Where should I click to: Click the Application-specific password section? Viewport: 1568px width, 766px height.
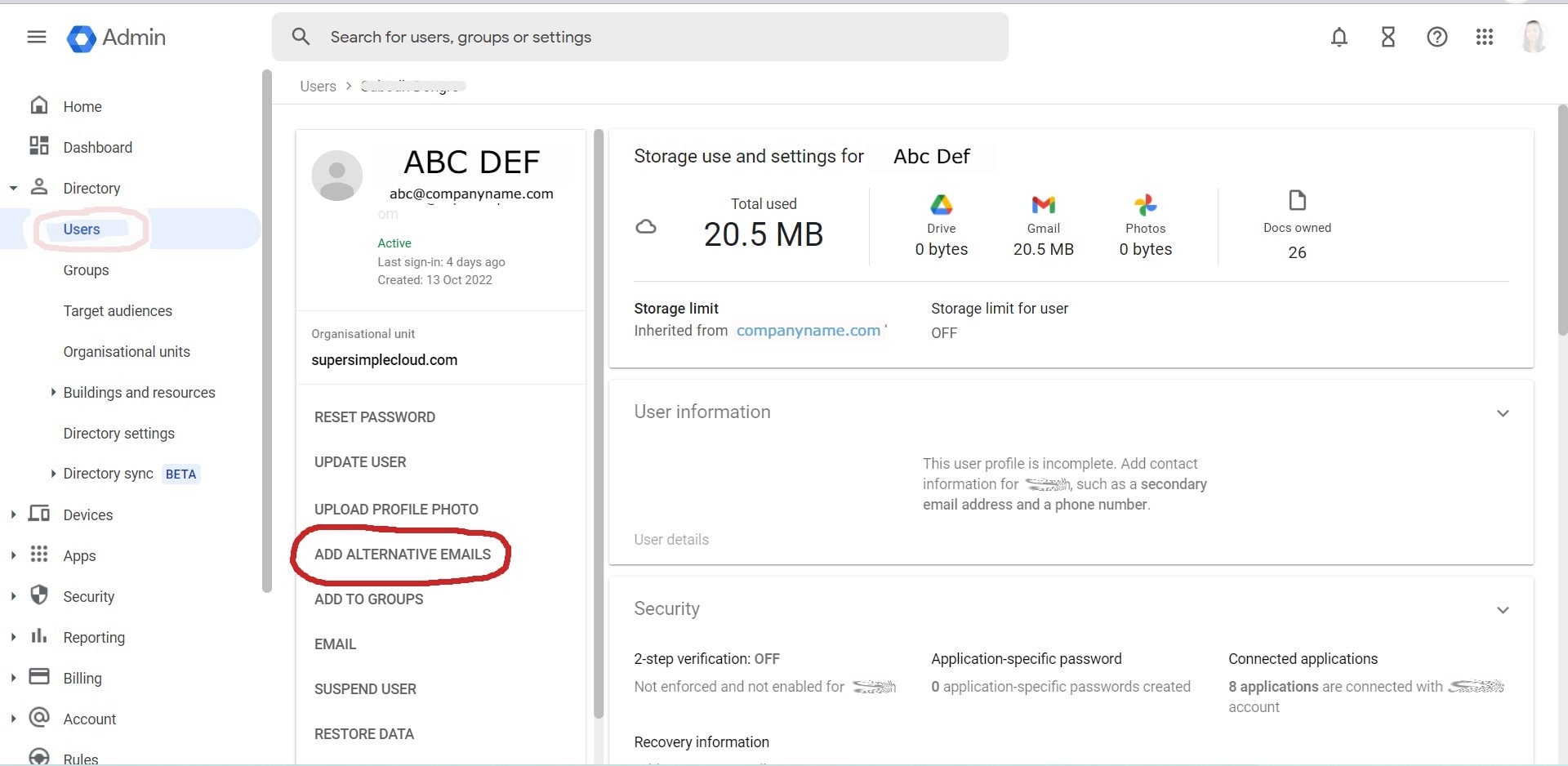pyautogui.click(x=1061, y=672)
